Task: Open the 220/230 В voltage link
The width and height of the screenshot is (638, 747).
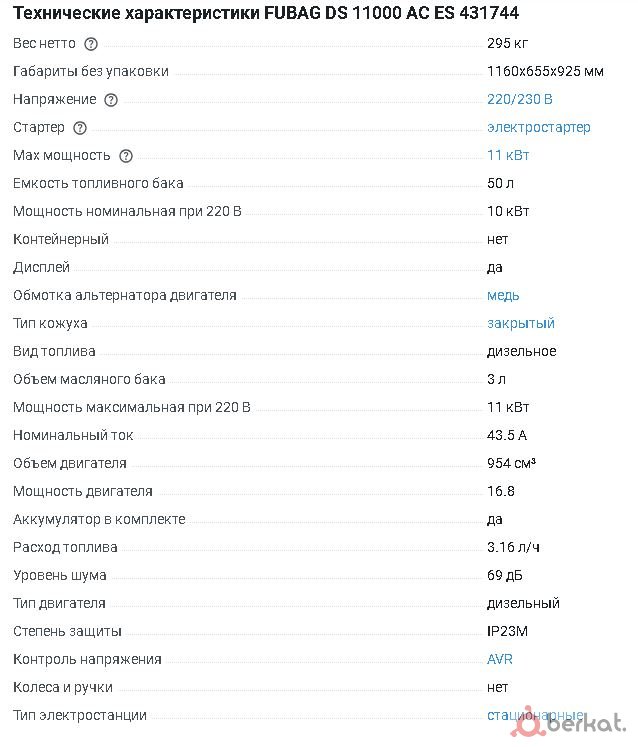Action: click(x=519, y=100)
